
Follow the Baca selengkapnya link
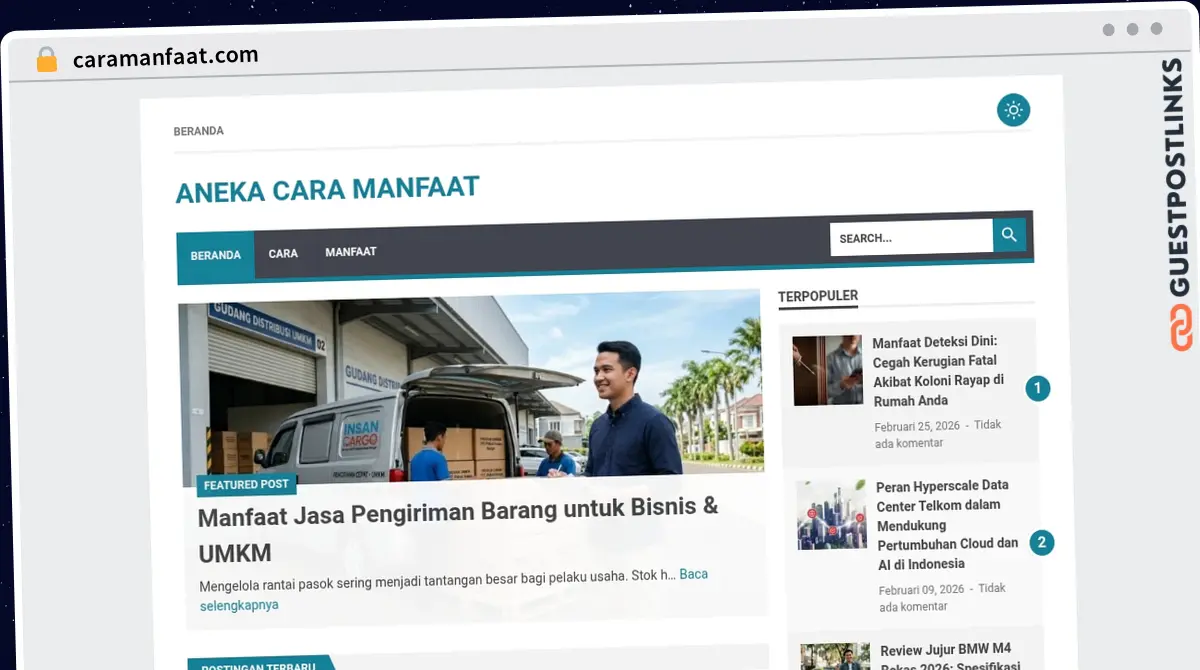[453, 589]
